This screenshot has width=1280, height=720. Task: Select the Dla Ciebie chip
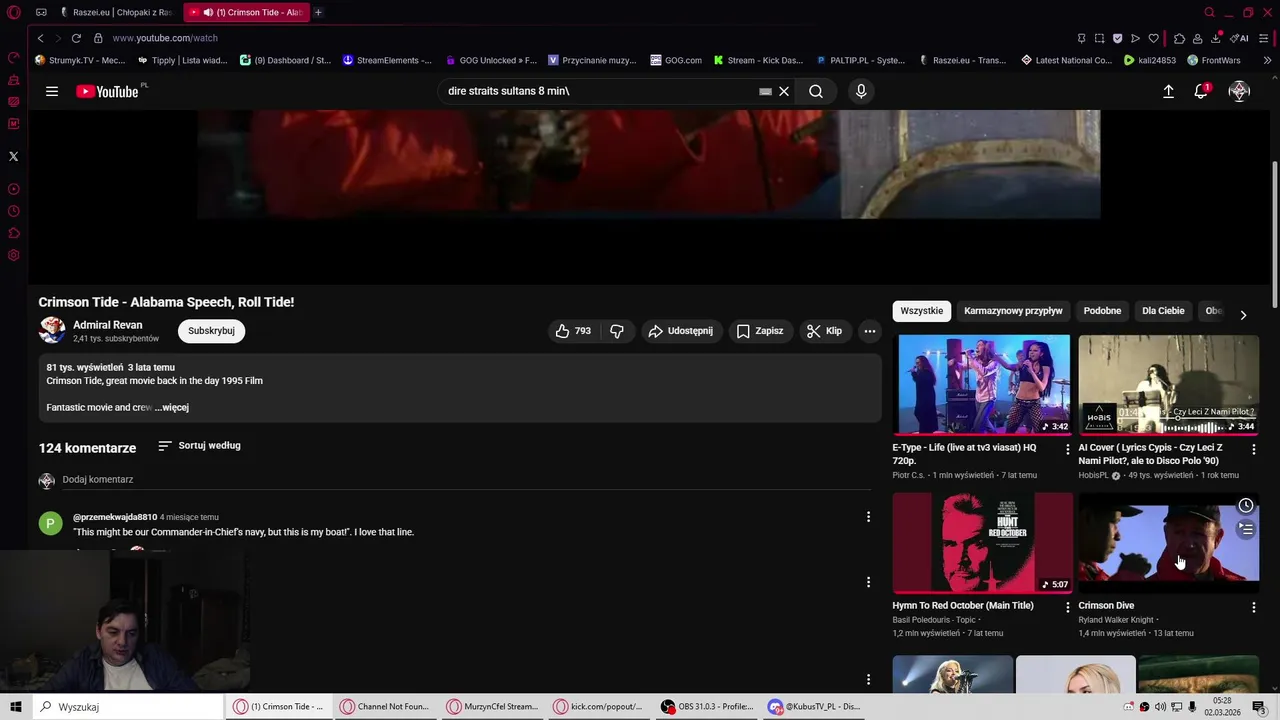click(1163, 311)
